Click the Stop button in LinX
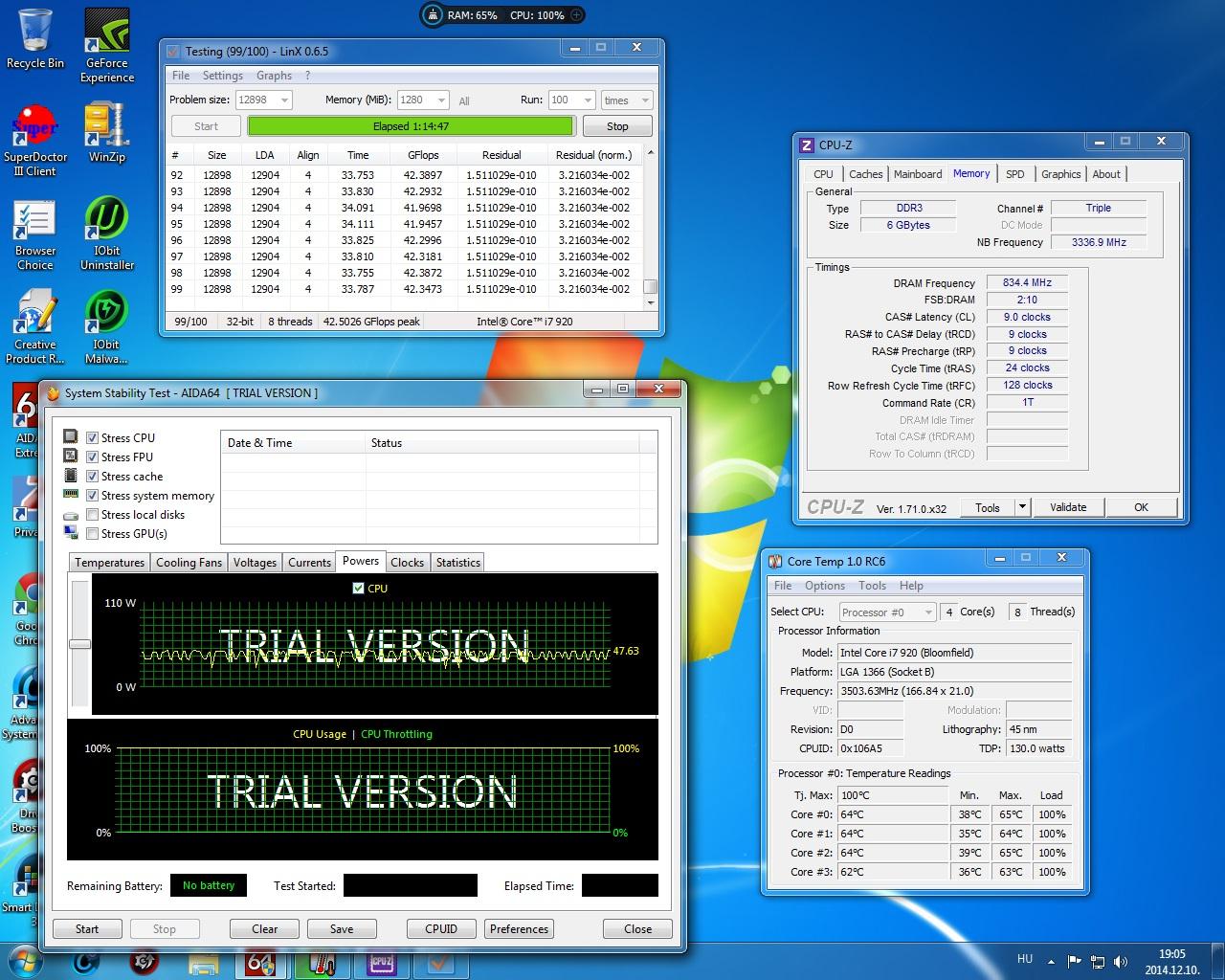The width and height of the screenshot is (1225, 980). [617, 126]
